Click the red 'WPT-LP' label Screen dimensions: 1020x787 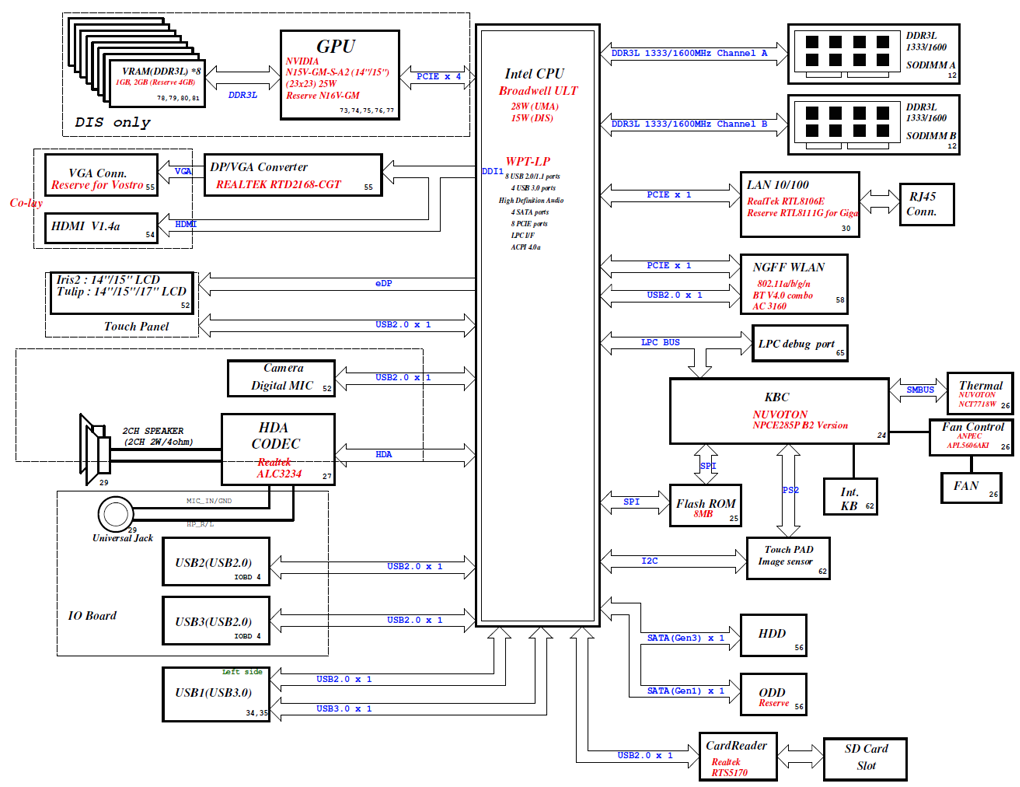[x=528, y=161]
